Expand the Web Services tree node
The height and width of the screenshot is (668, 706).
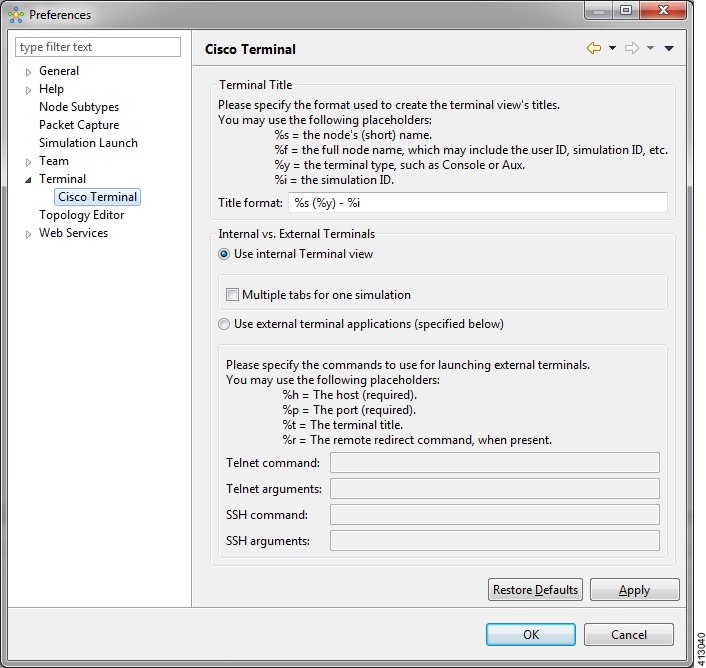[x=28, y=234]
